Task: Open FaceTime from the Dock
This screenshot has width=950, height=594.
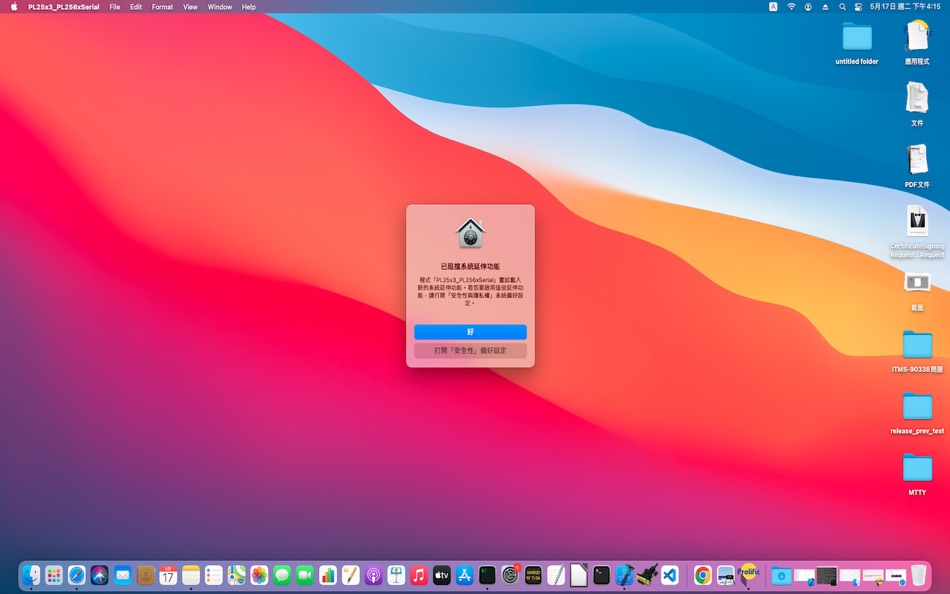Action: click(x=305, y=575)
